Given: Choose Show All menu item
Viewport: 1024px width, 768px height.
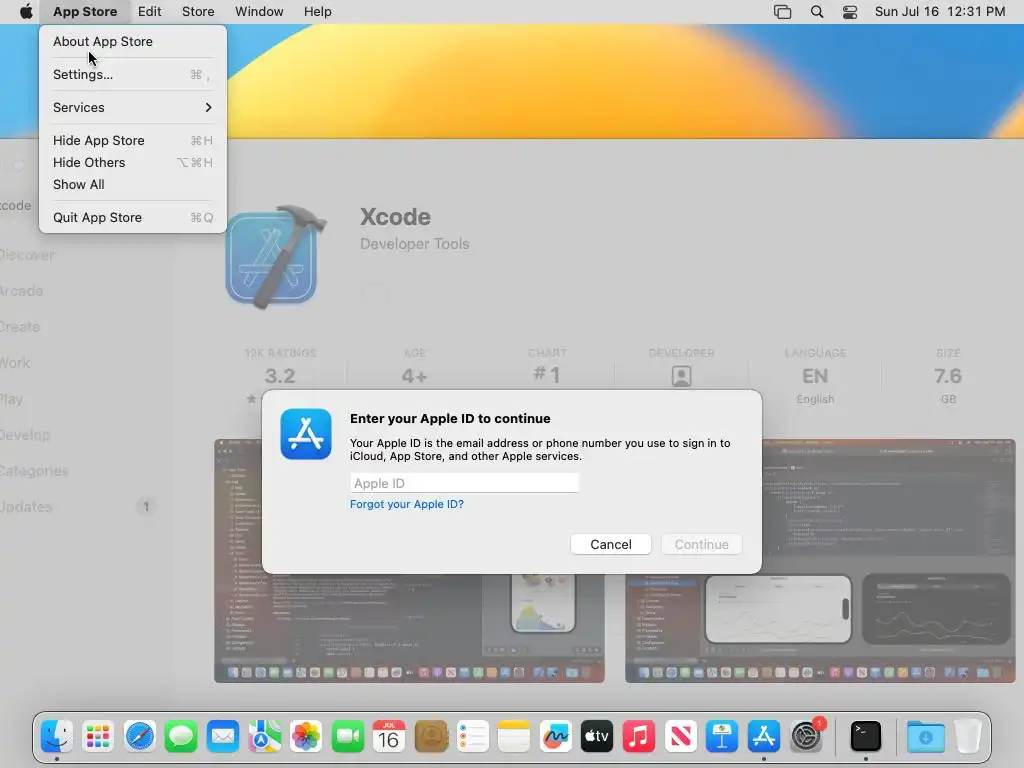Looking at the screenshot, I should [133, 185].
